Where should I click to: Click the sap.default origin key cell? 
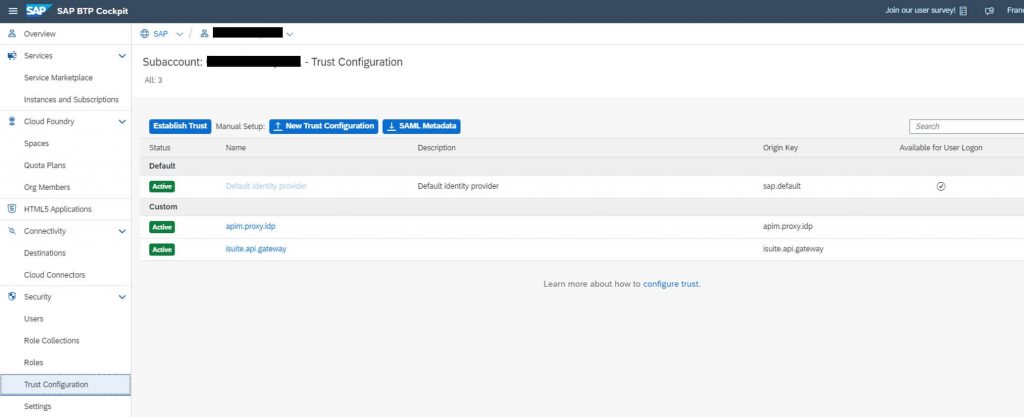pyautogui.click(x=782, y=186)
